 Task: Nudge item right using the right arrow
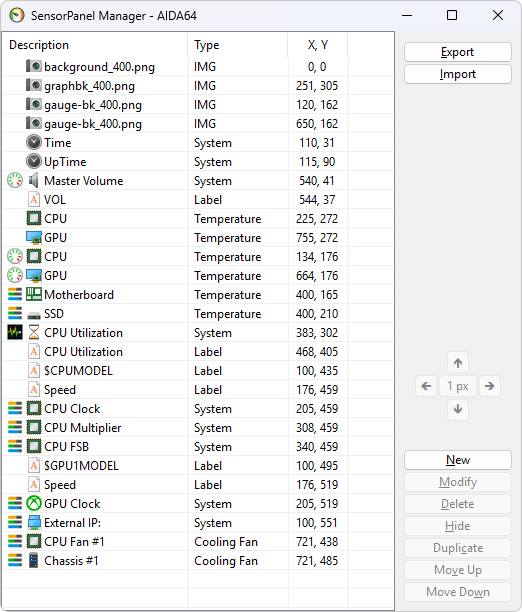point(490,386)
